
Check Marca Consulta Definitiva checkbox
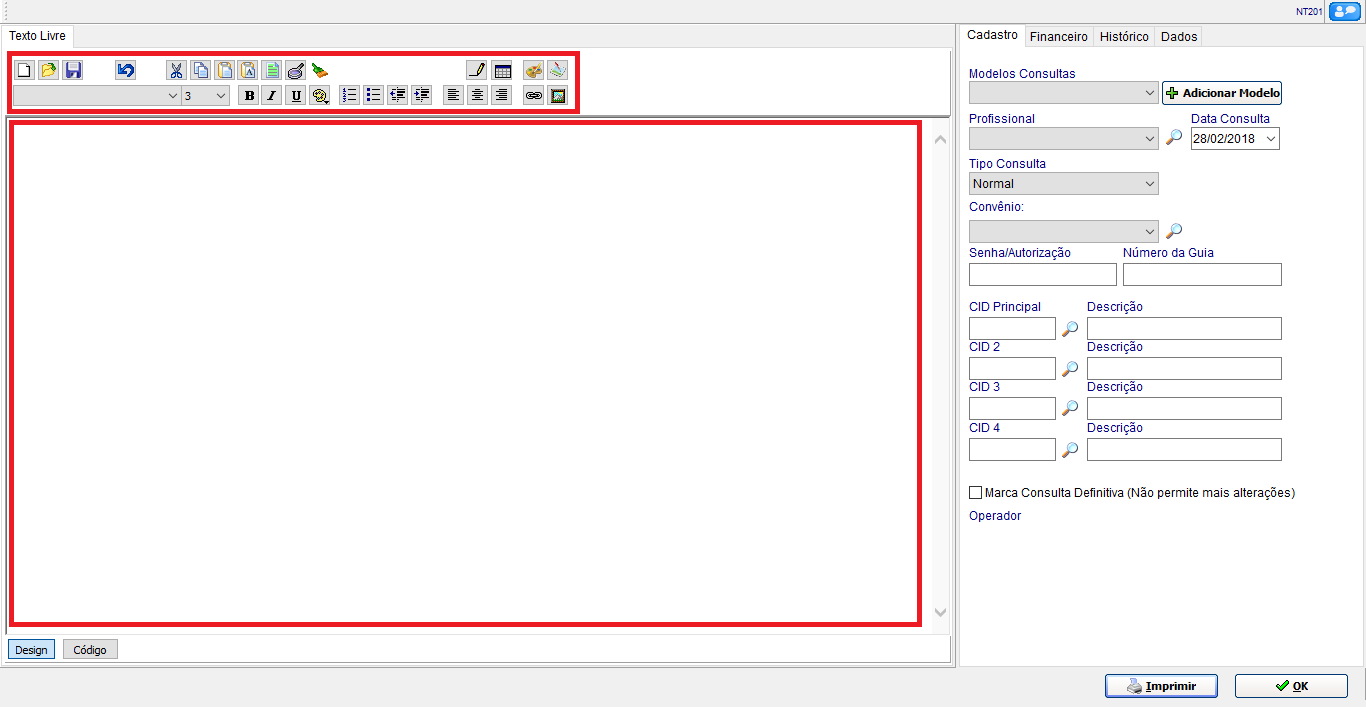click(976, 493)
